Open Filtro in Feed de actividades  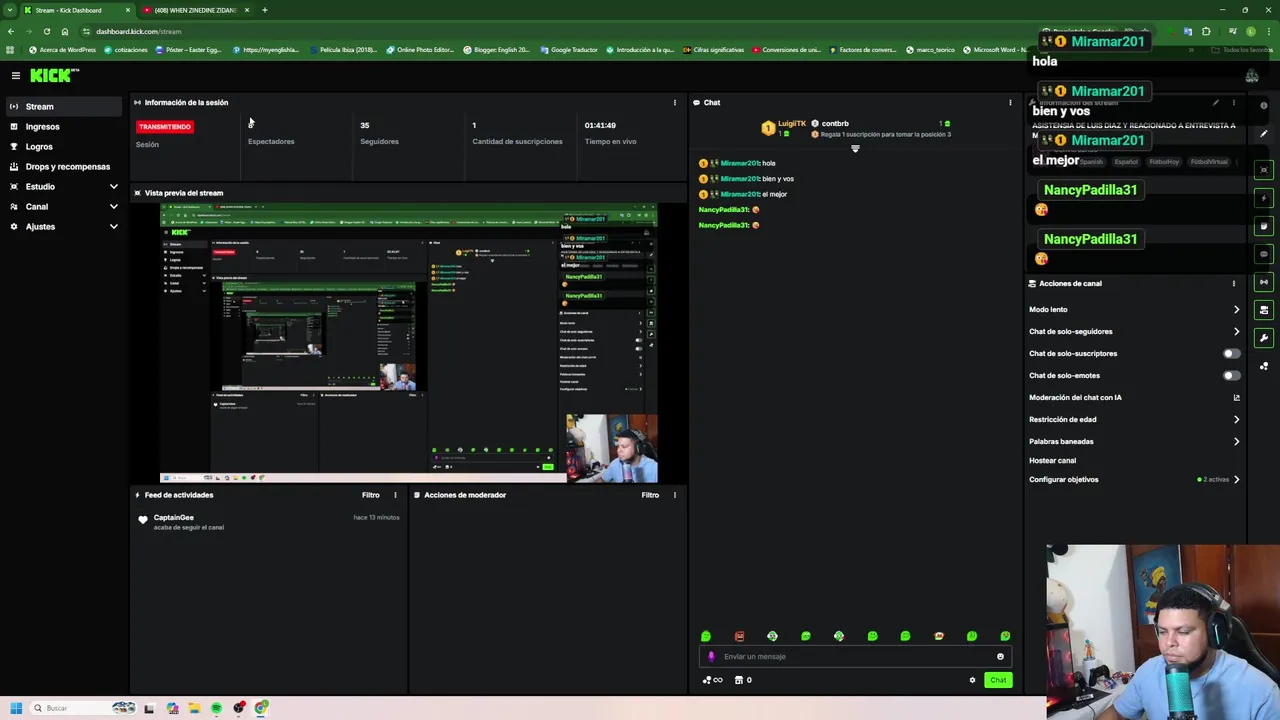(371, 495)
